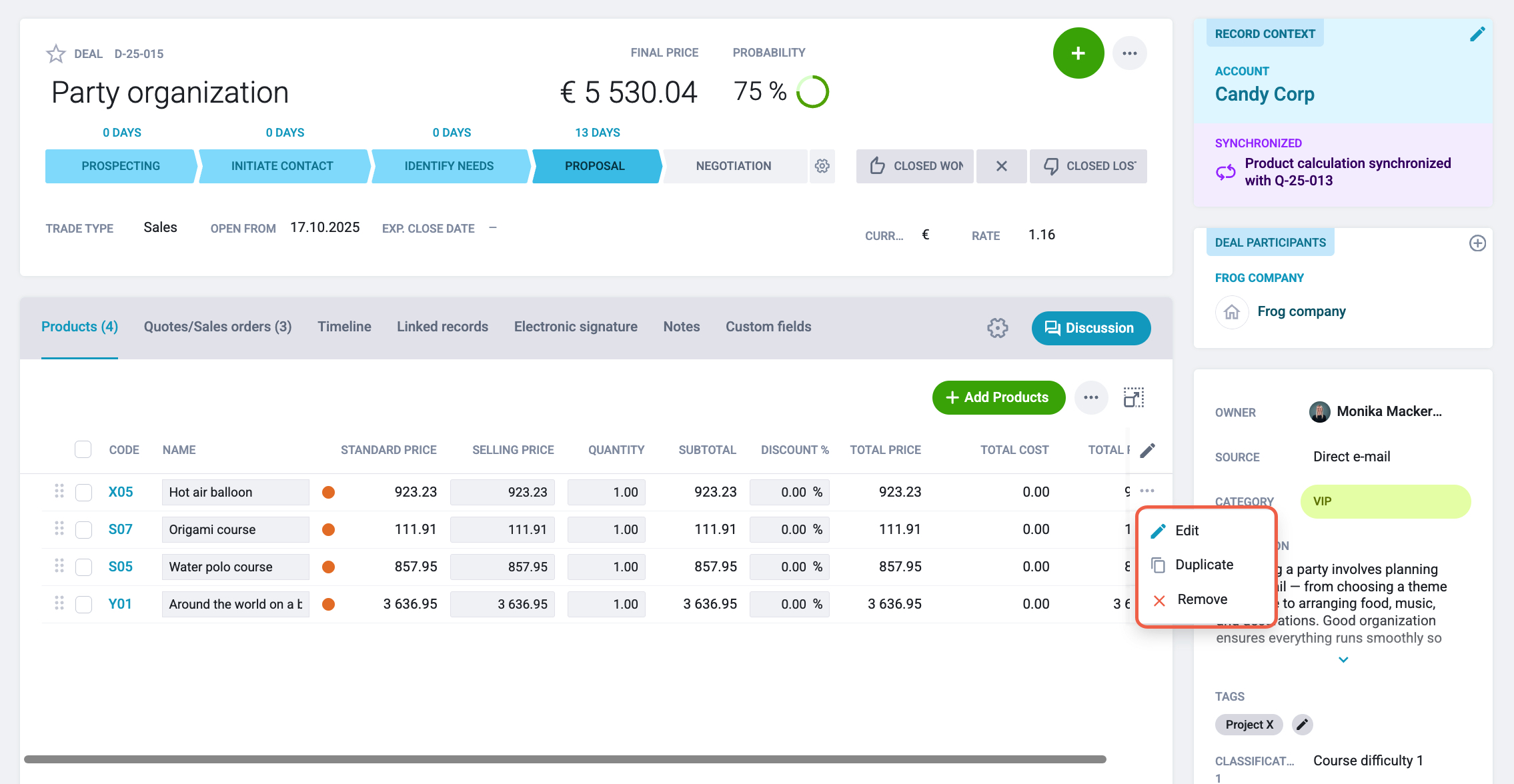Click the green plus button in deal header
This screenshot has width=1514, height=784.
(1078, 53)
